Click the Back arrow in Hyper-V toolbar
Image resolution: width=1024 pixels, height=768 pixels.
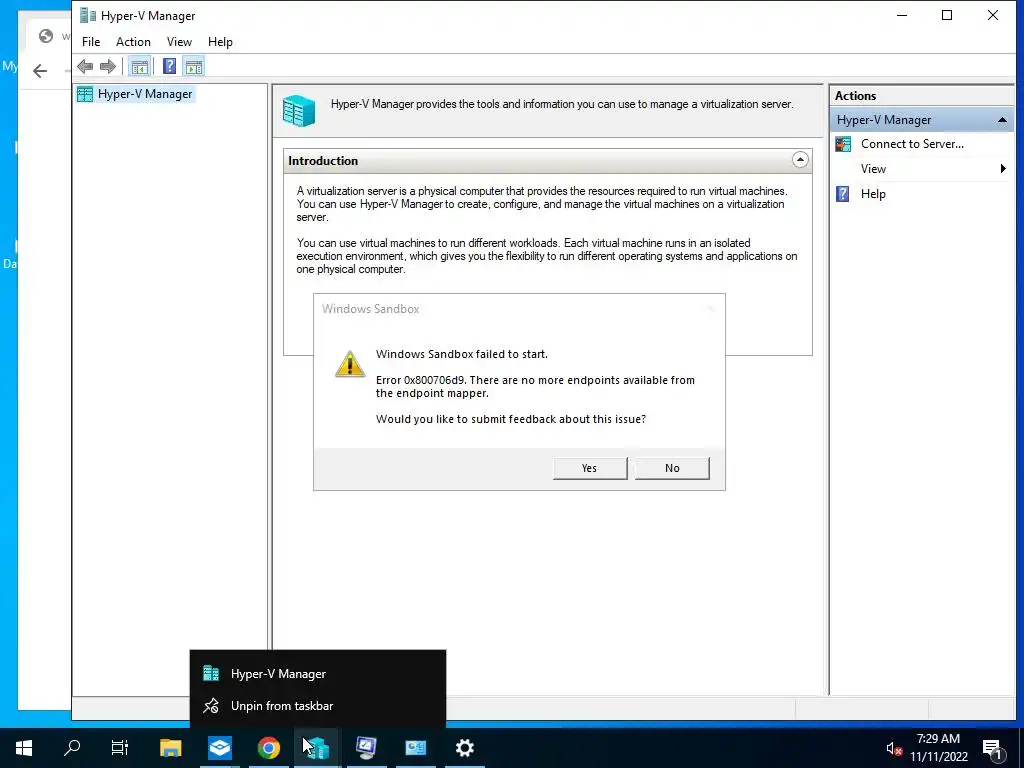[85, 66]
